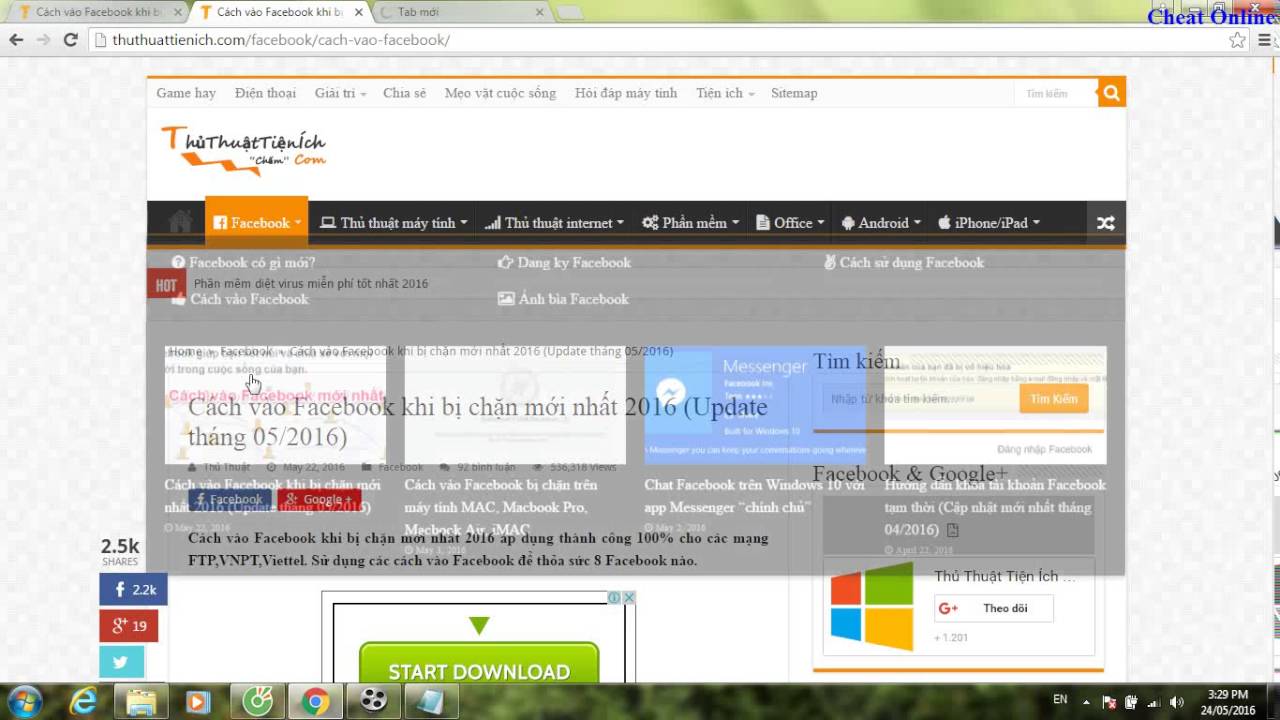Click the home icon in the navigation bar
1280x720 pixels.
180,222
